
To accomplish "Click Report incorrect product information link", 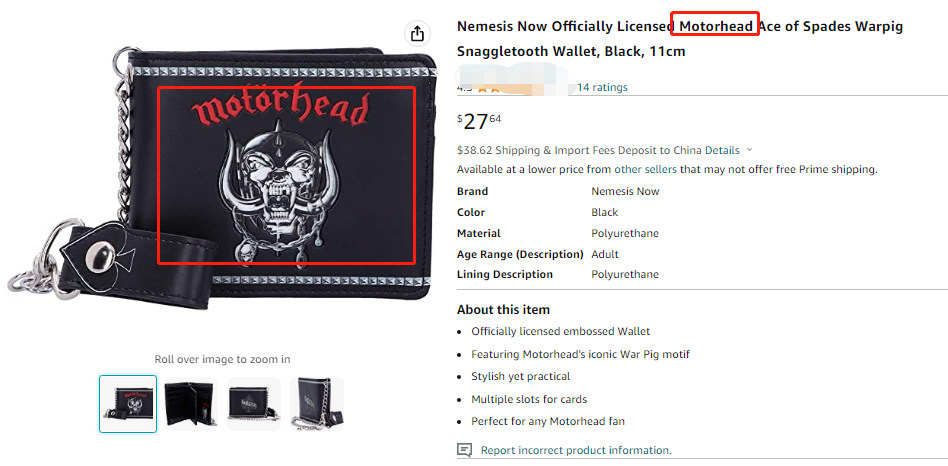I will (x=576, y=450).
